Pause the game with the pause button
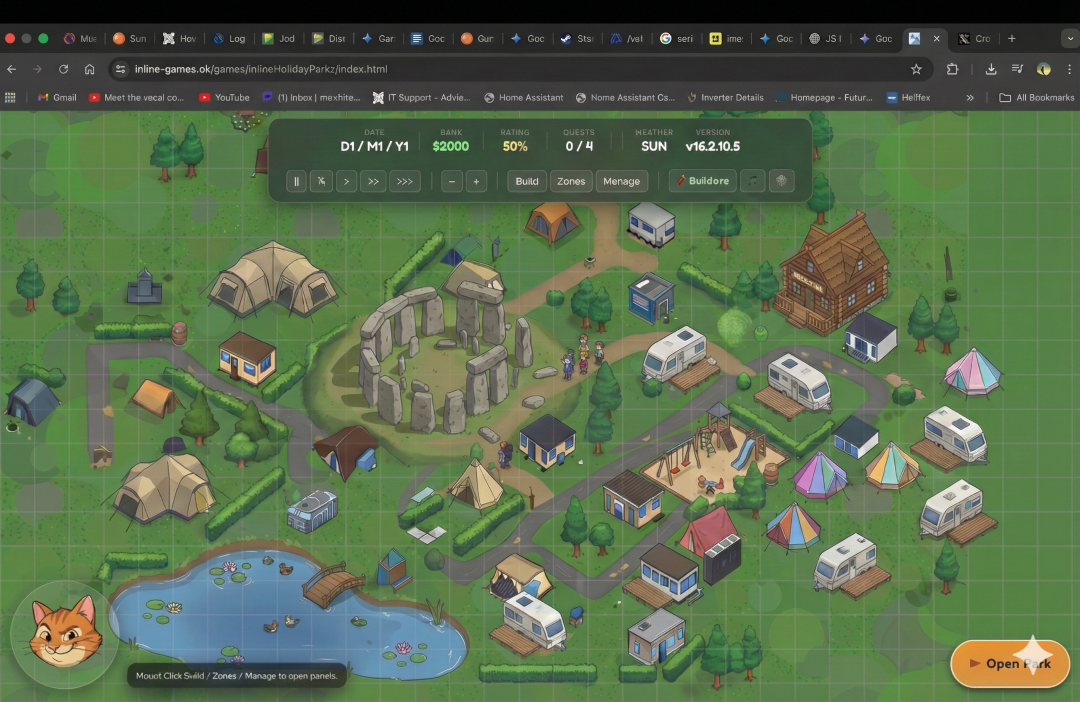The image size is (1080, 702). coord(296,181)
